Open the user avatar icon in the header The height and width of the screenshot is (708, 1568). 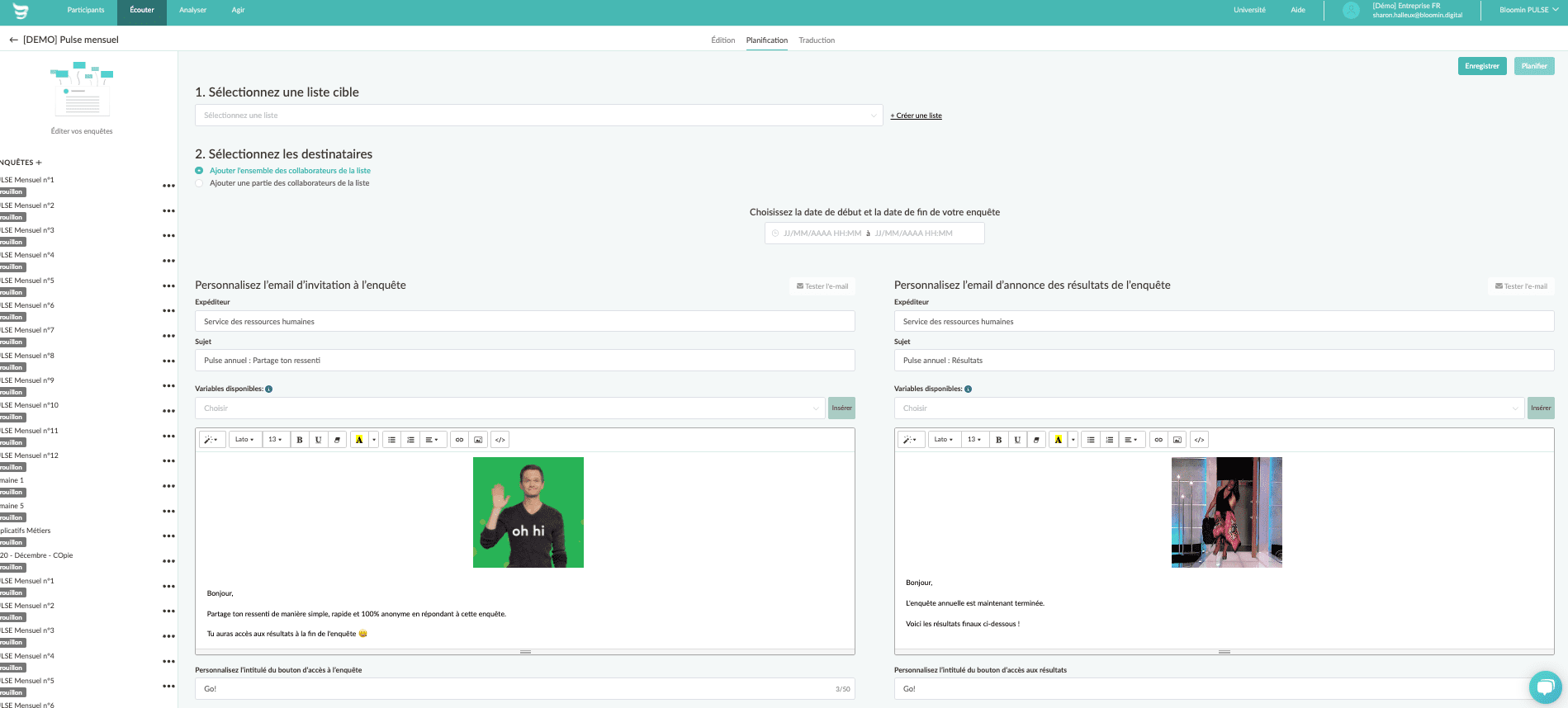pyautogui.click(x=1351, y=11)
